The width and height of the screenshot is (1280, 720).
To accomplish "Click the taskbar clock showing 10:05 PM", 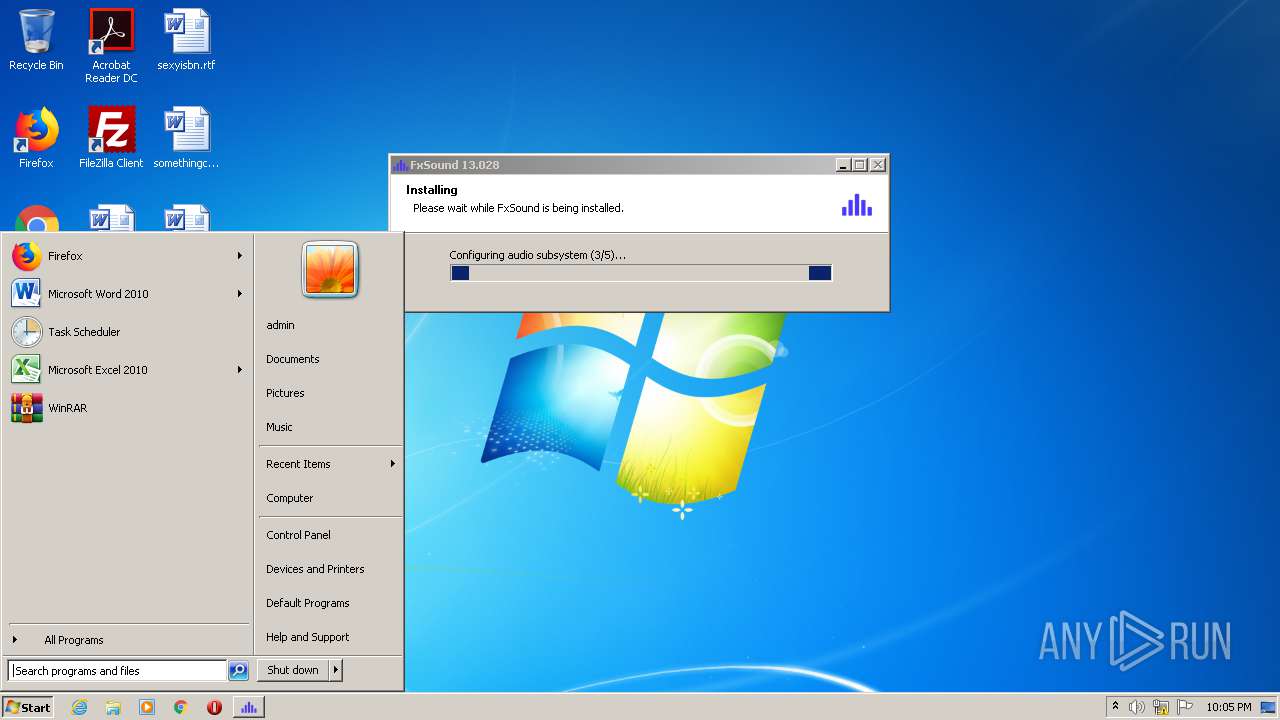I will coord(1228,707).
